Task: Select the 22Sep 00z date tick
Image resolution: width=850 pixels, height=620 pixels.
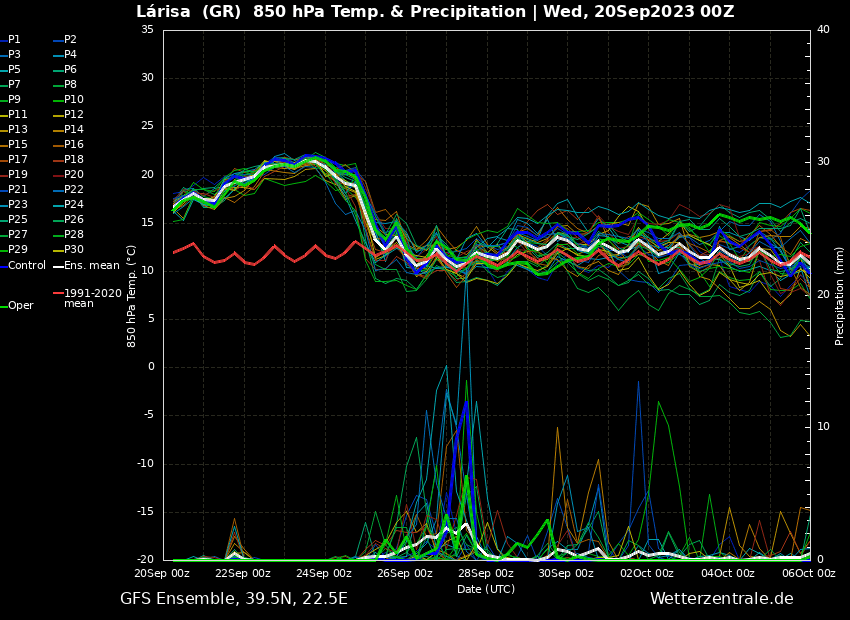Action: tap(243, 574)
